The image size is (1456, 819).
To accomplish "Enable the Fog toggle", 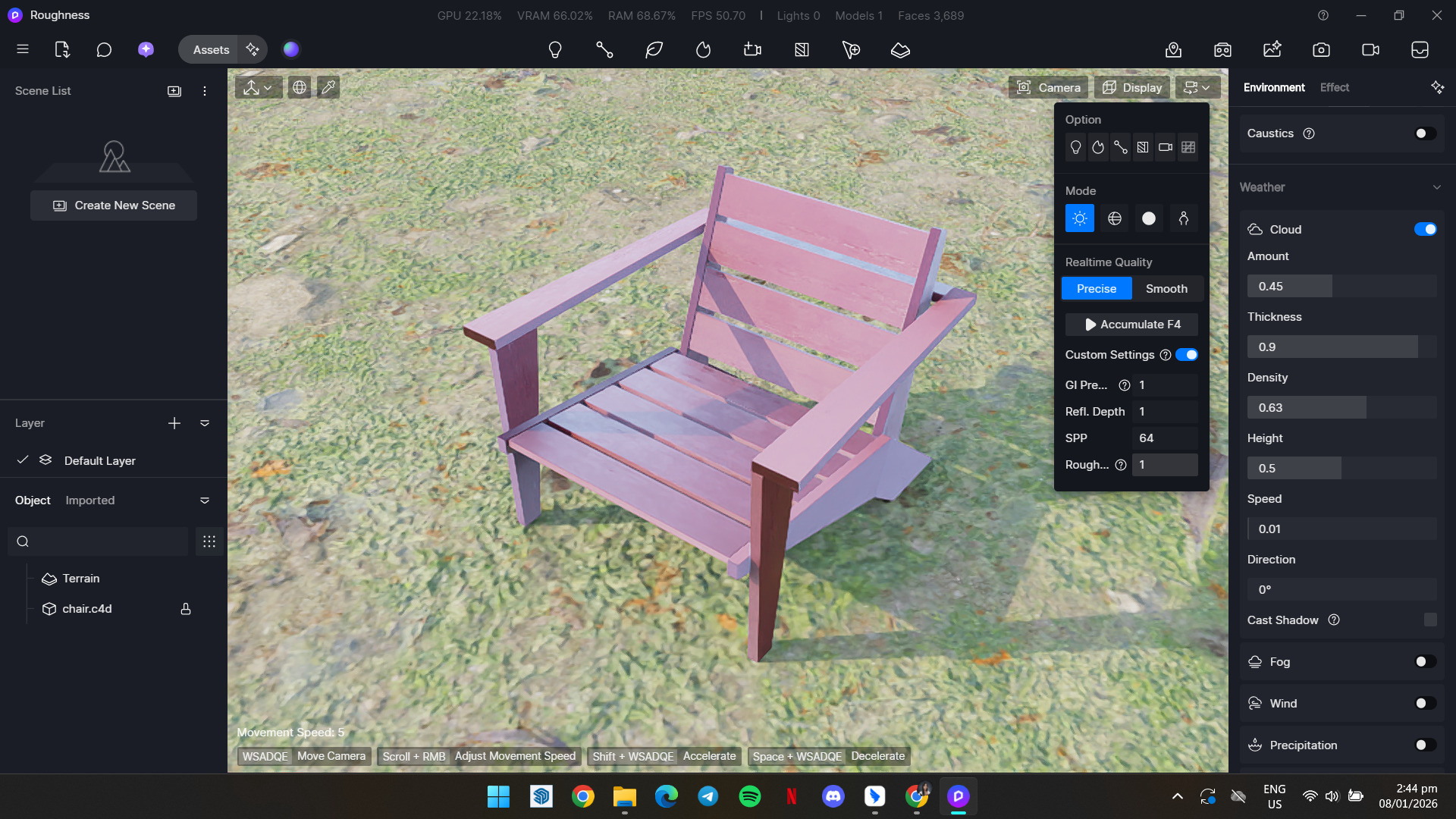I will click(1425, 662).
